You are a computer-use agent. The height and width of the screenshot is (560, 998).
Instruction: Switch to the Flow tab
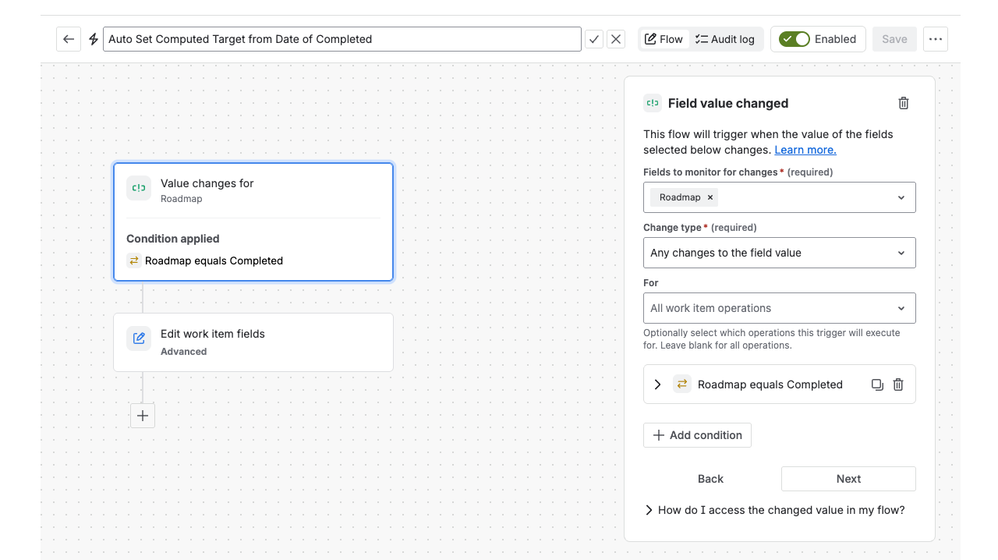664,39
